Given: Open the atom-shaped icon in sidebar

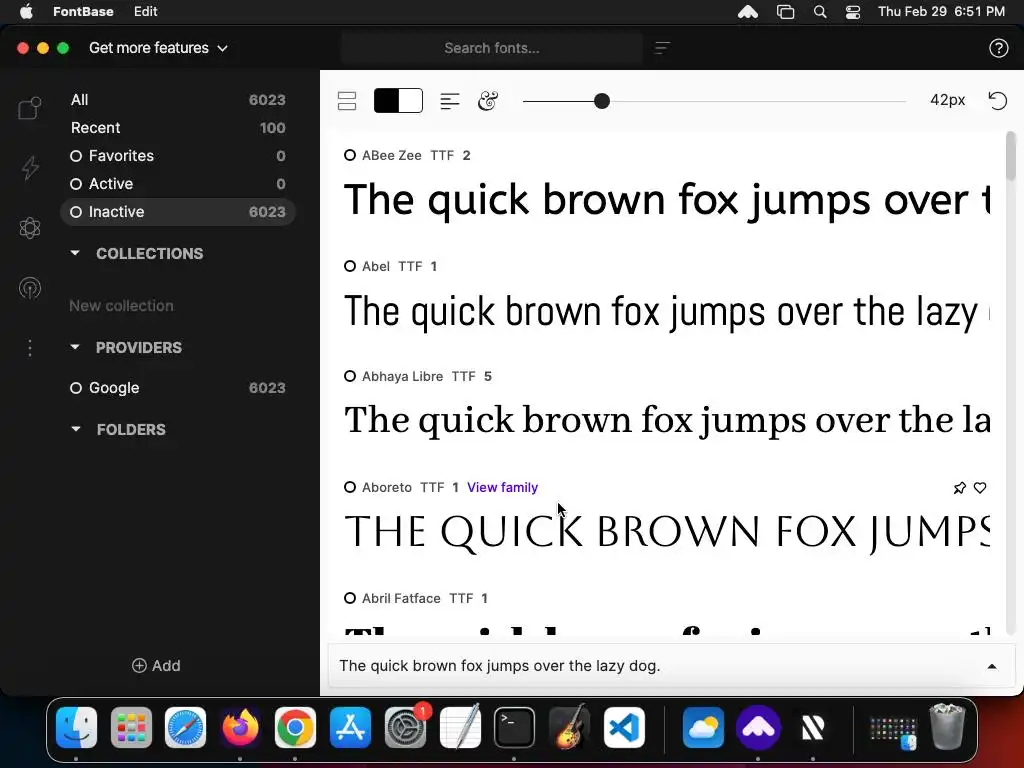Looking at the screenshot, I should point(30,228).
